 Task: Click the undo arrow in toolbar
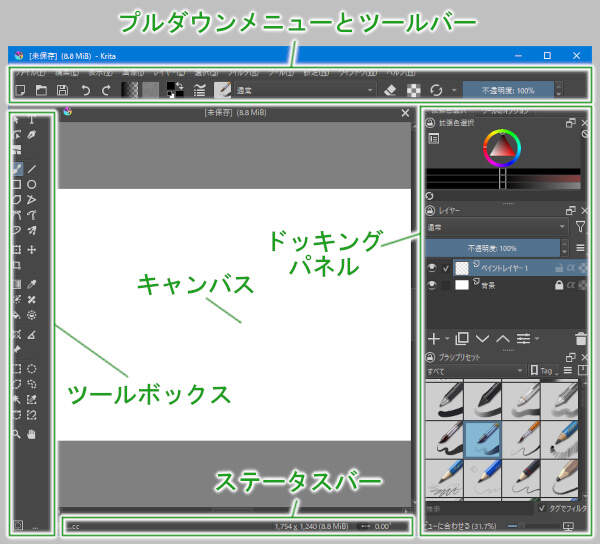point(86,90)
